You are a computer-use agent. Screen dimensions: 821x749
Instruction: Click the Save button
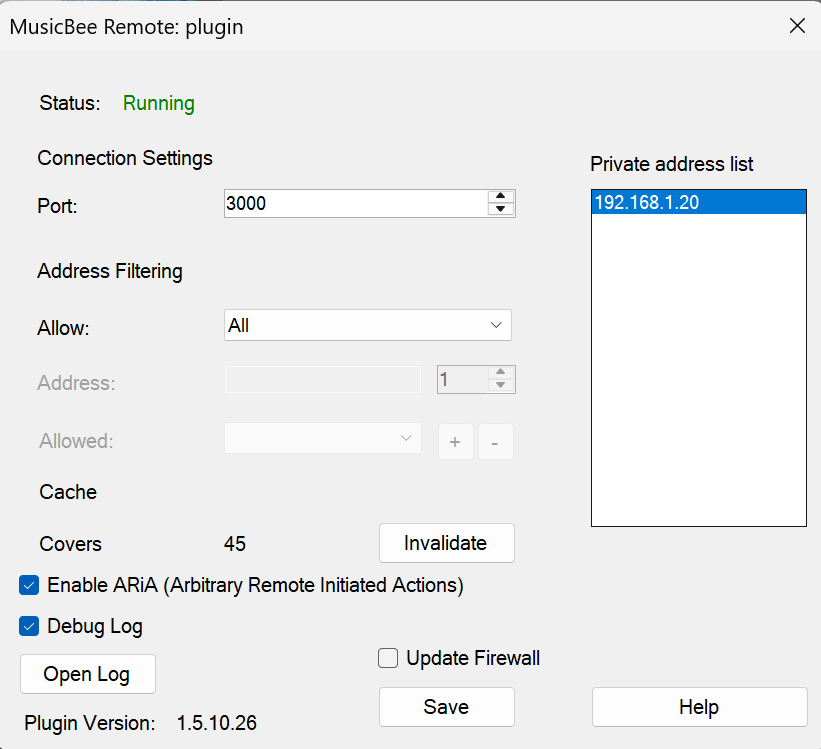coord(446,707)
